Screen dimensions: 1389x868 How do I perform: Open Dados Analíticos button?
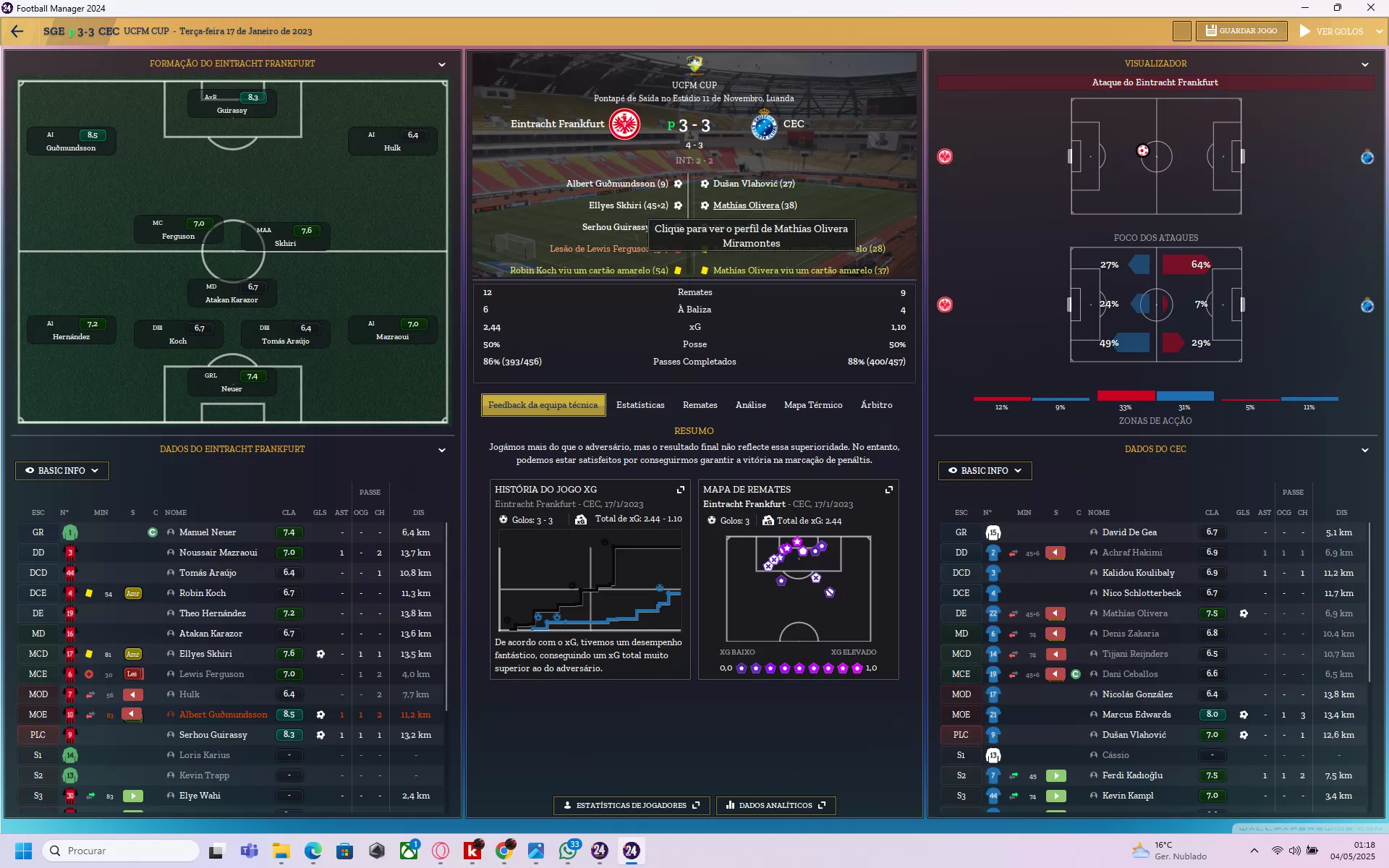[x=776, y=805]
